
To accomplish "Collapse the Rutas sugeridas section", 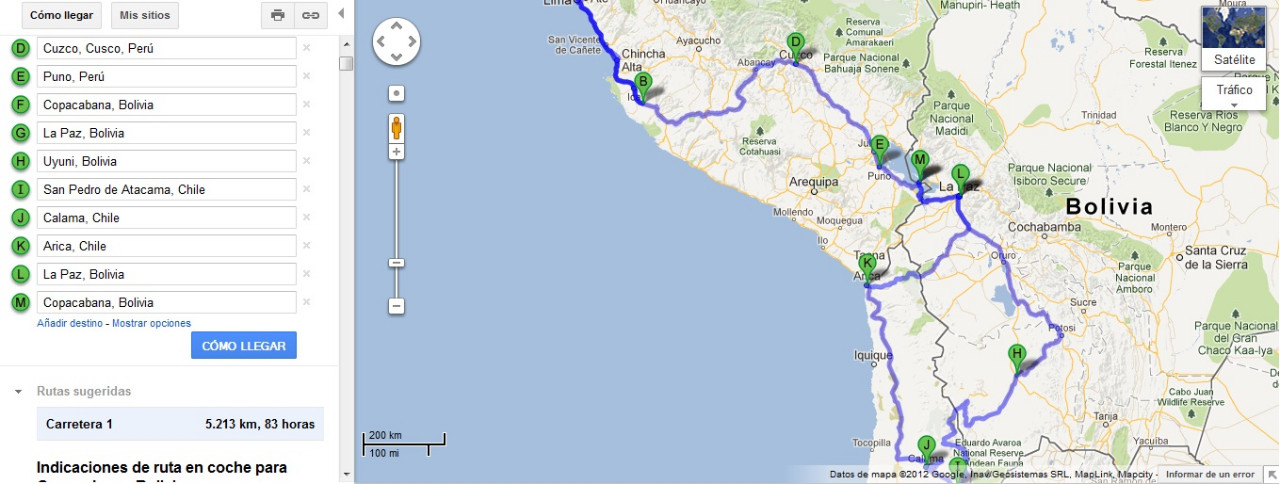I will click(18, 392).
